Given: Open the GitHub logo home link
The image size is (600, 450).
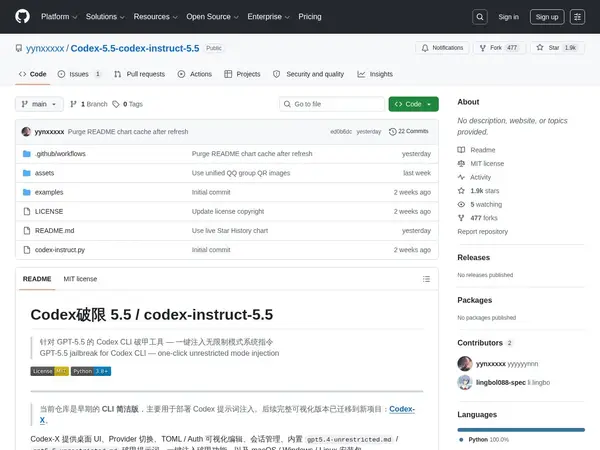Looking at the screenshot, I should tap(22, 16).
